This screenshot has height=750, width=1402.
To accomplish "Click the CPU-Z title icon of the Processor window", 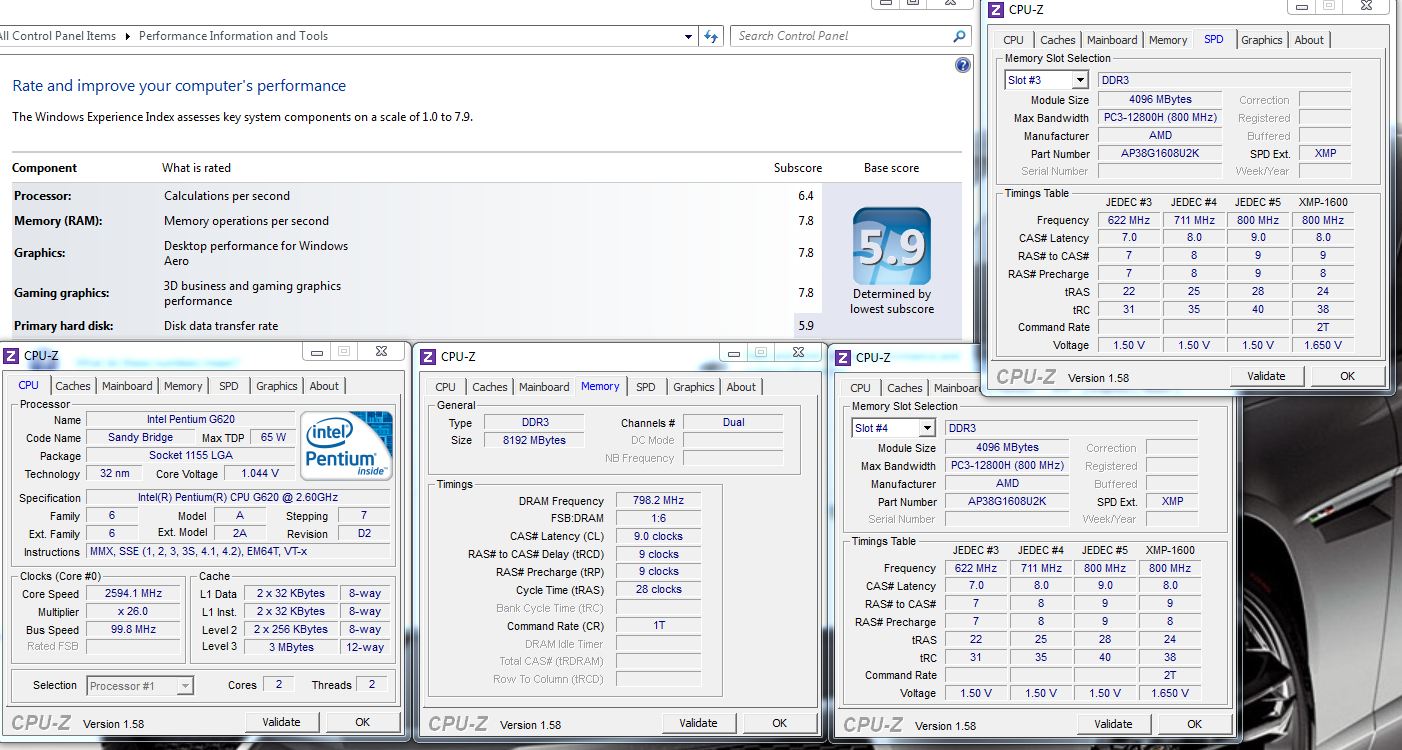I will 11,355.
